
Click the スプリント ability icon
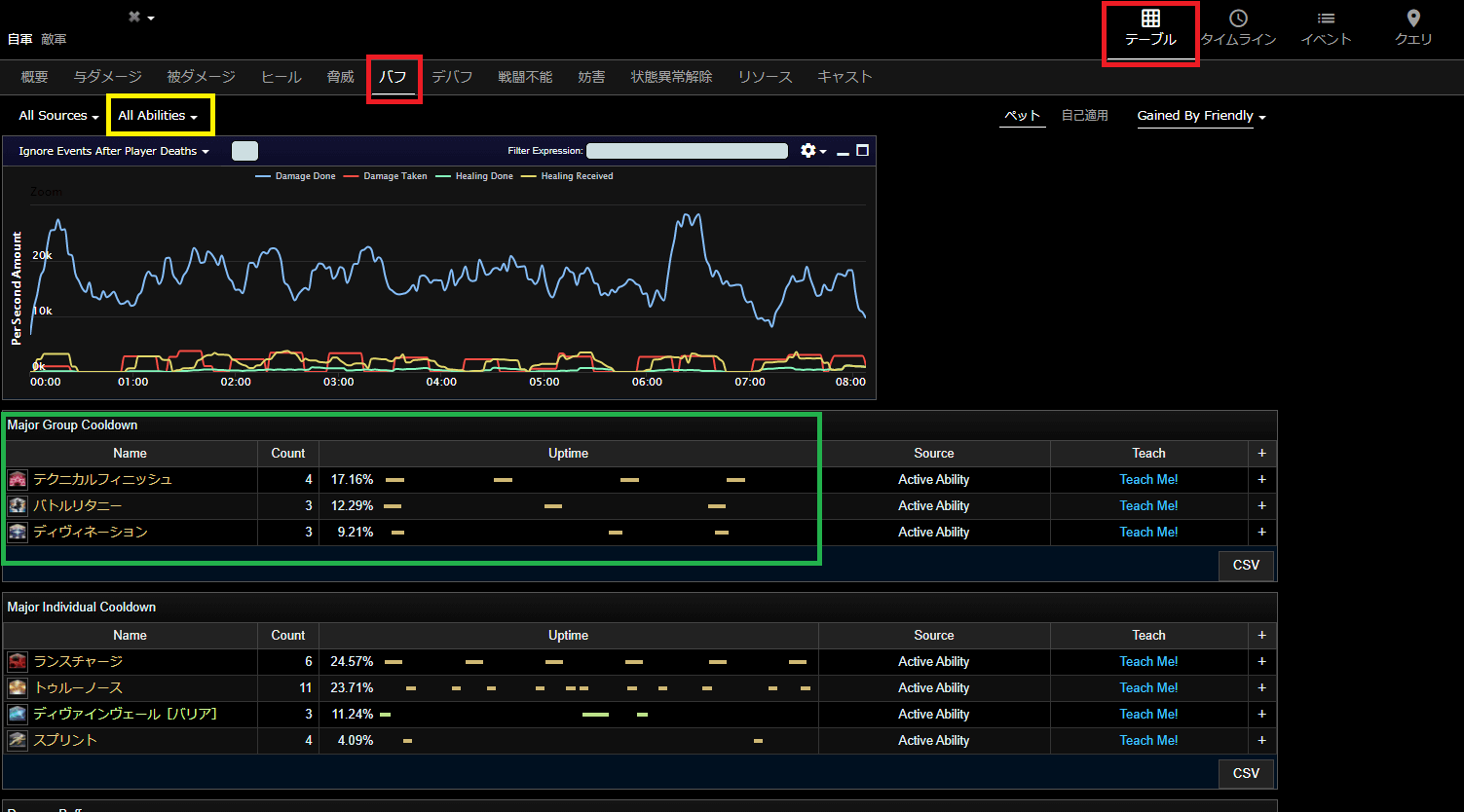(x=18, y=741)
